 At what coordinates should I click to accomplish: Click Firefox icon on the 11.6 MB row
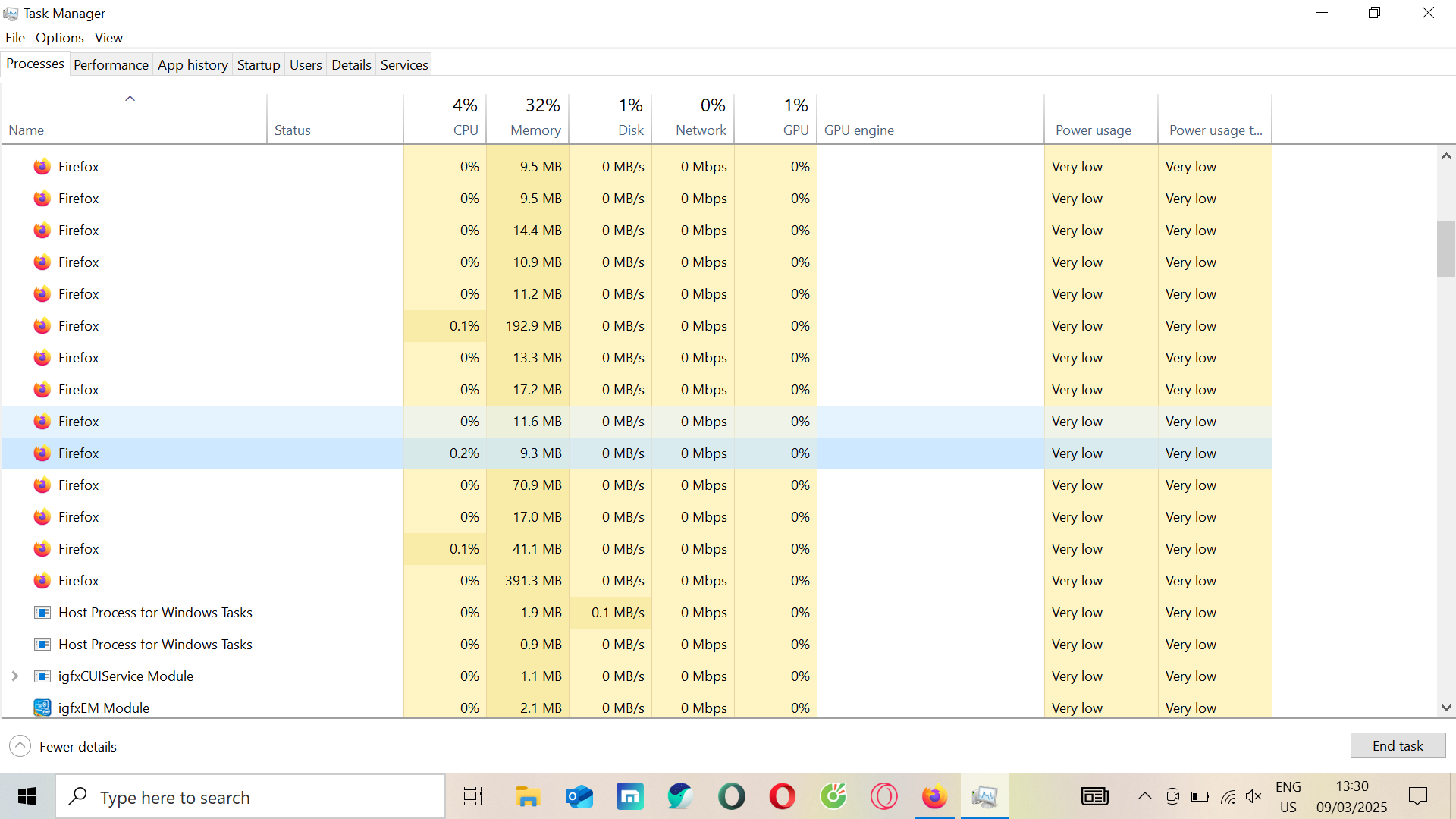(42, 421)
